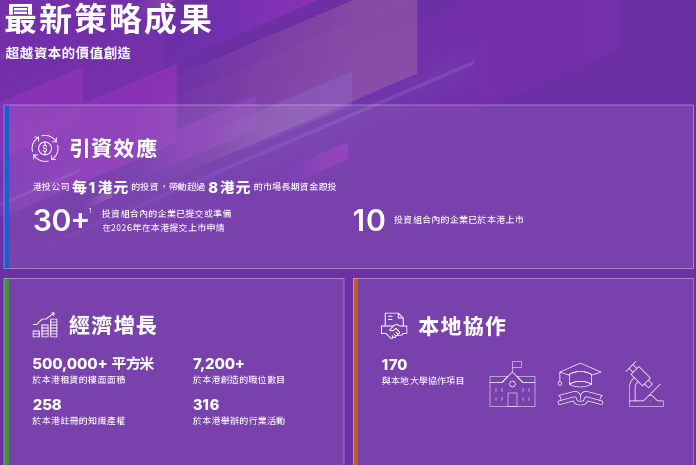Click the 每1港元 bold text

tap(100, 187)
